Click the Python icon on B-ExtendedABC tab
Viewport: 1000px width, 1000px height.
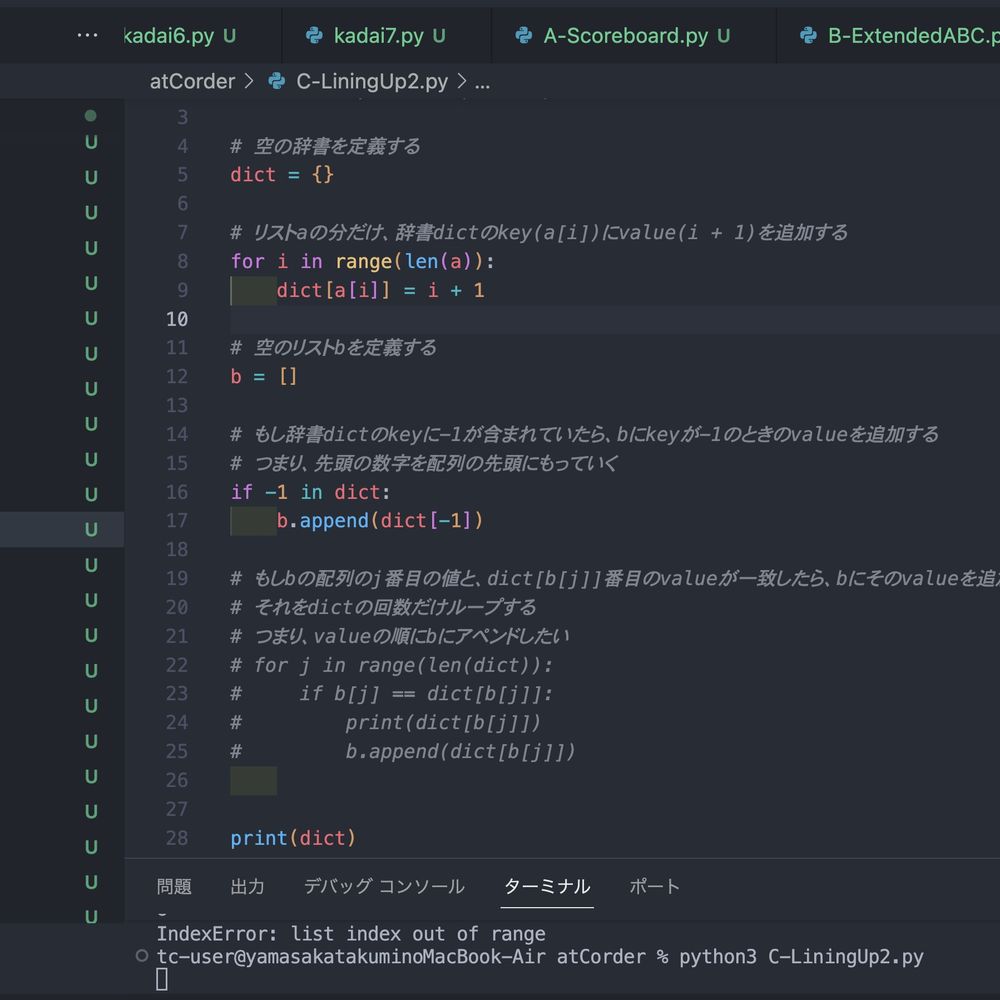[808, 35]
